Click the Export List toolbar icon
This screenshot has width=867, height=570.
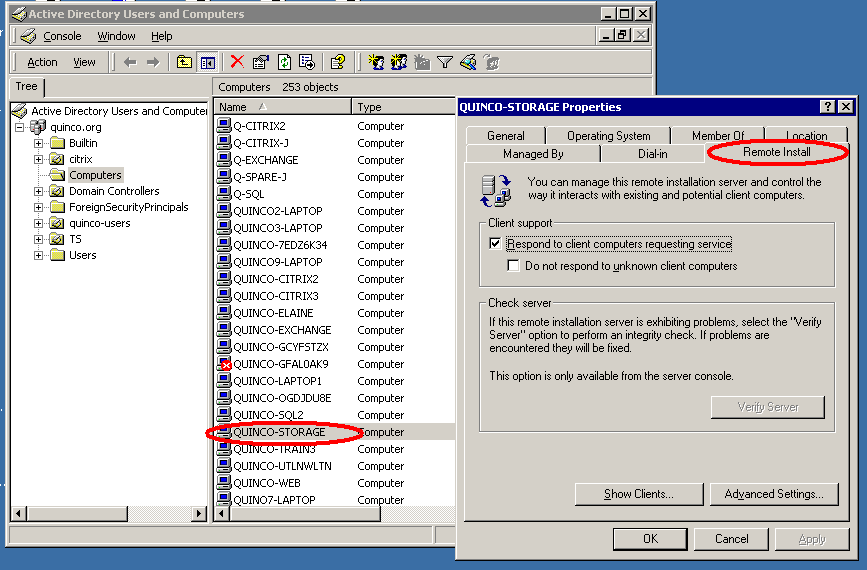click(307, 62)
